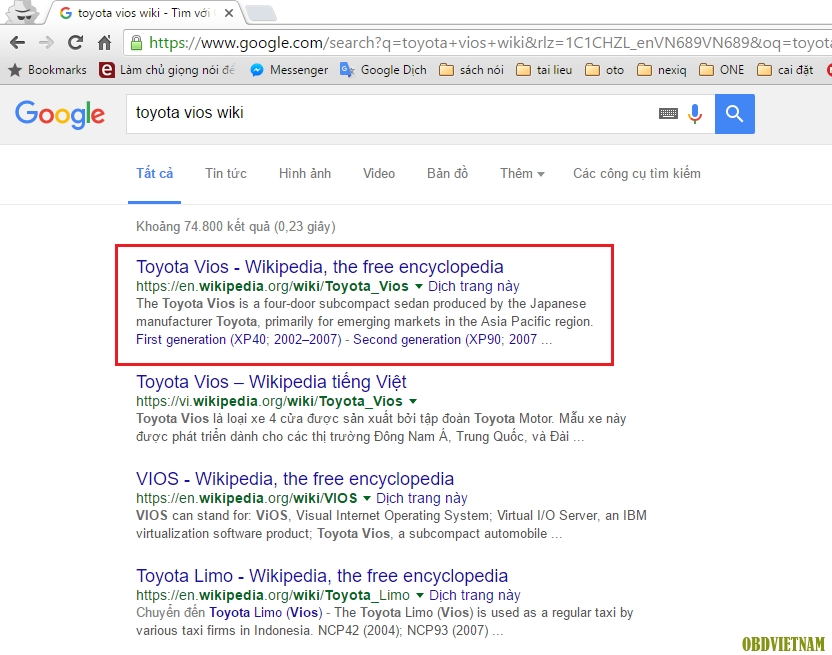The height and width of the screenshot is (655, 832).
Task: Click the Google logo
Action: (x=60, y=114)
